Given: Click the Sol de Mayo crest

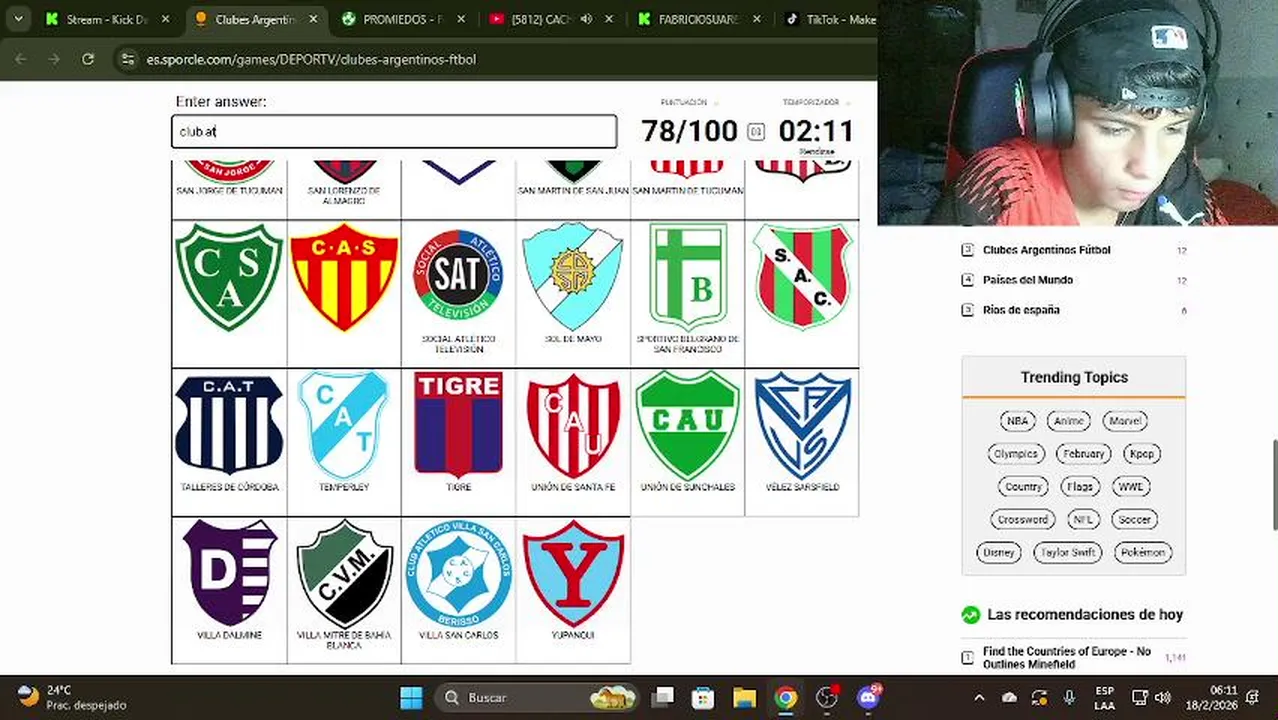Looking at the screenshot, I should (573, 277).
